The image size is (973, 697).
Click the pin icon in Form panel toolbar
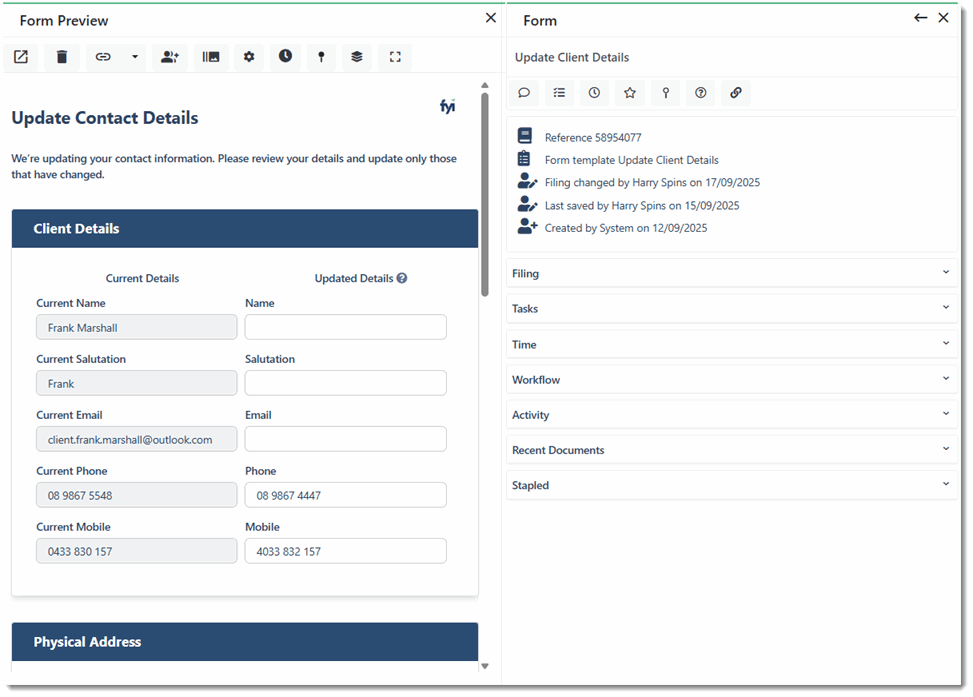tap(665, 92)
